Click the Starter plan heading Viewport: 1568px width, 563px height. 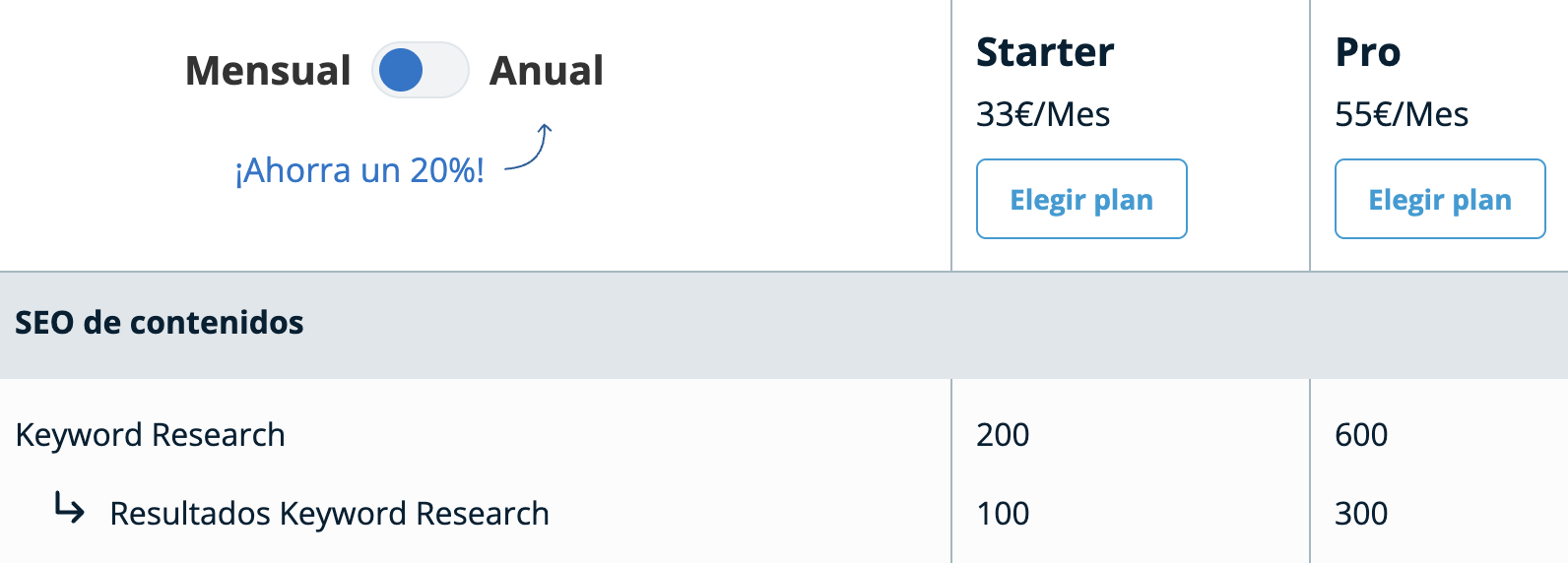1045,52
